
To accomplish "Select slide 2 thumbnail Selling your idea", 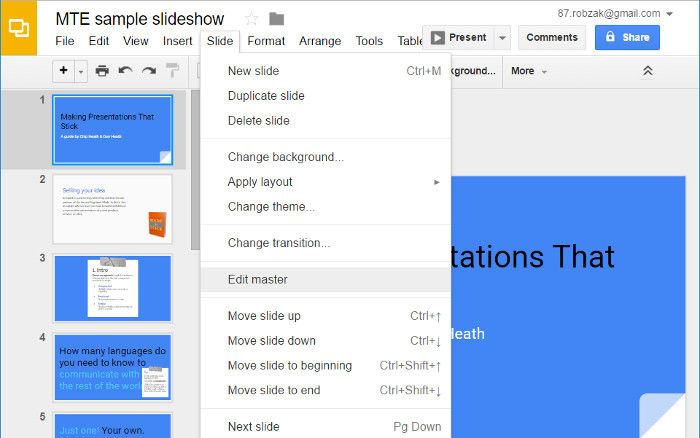I will pyautogui.click(x=112, y=209).
